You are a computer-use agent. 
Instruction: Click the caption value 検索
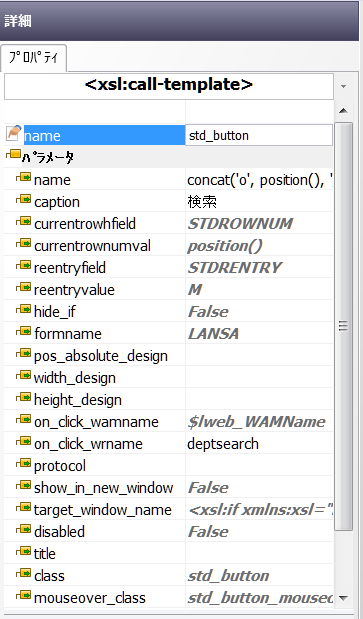[202, 202]
